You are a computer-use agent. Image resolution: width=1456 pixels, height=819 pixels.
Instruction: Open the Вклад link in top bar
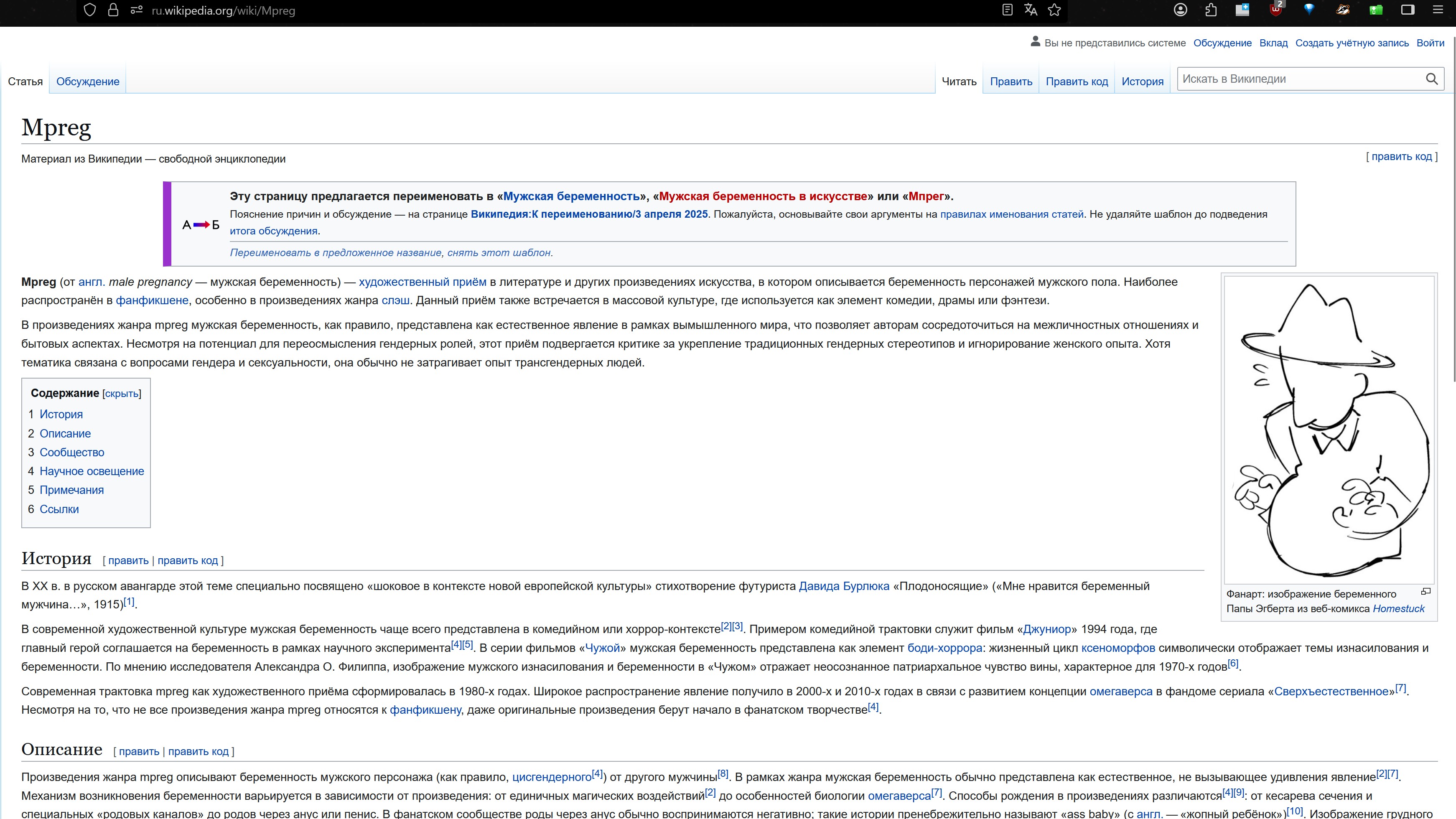tap(1273, 43)
